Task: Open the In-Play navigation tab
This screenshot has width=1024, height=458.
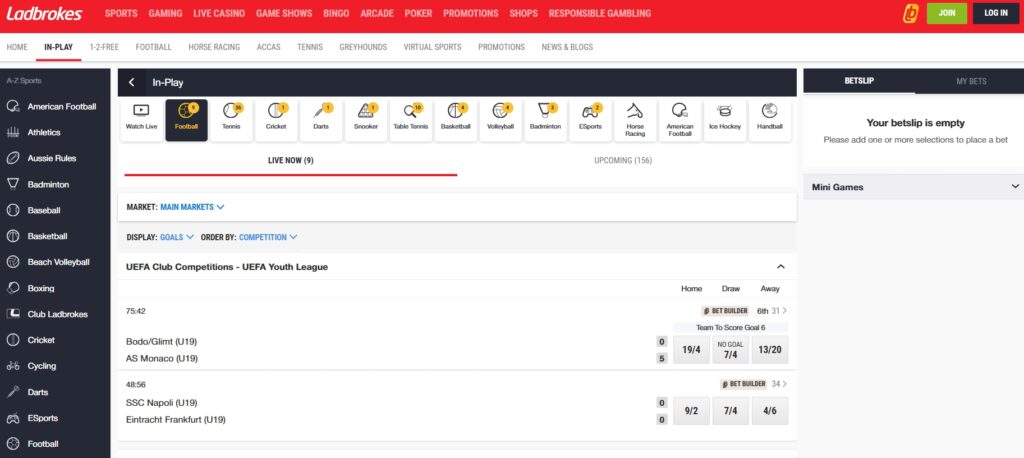Action: [x=59, y=47]
